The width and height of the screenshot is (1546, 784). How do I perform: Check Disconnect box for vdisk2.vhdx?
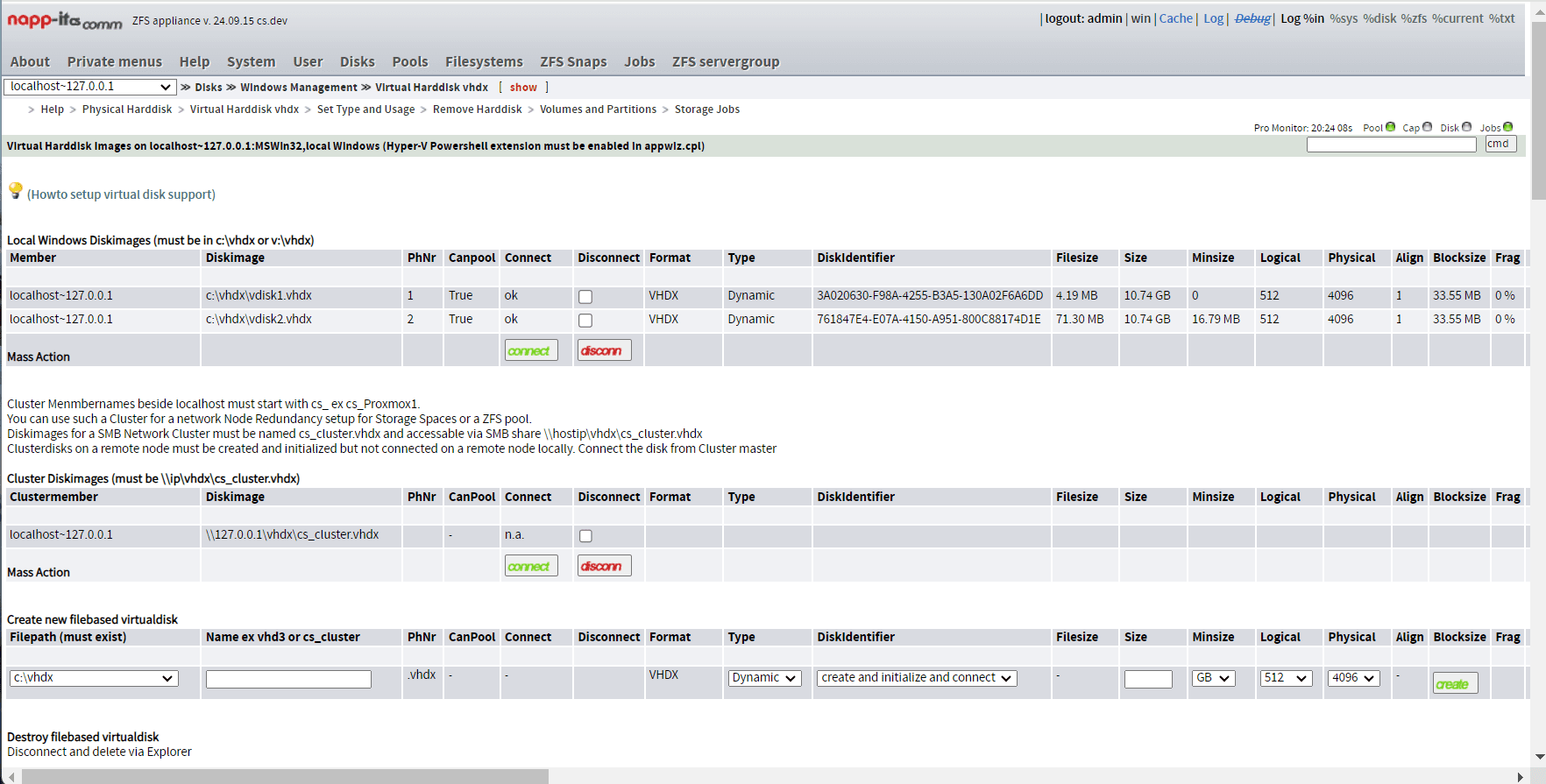[x=585, y=321]
